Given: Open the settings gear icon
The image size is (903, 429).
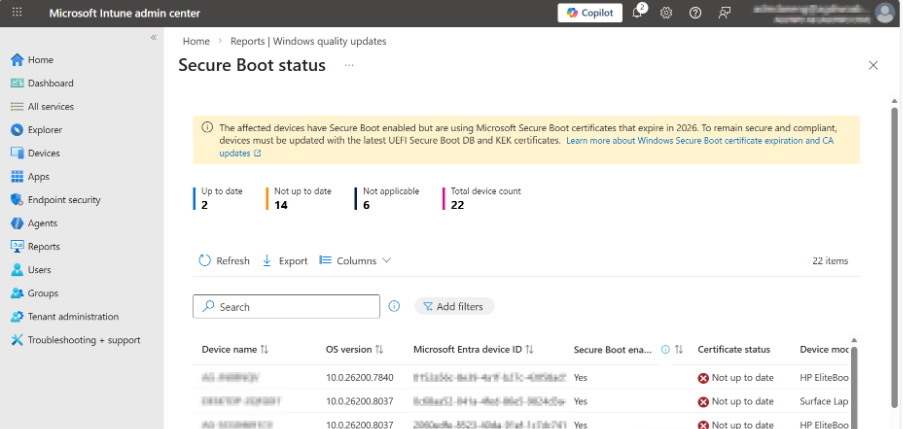Looking at the screenshot, I should (x=666, y=13).
